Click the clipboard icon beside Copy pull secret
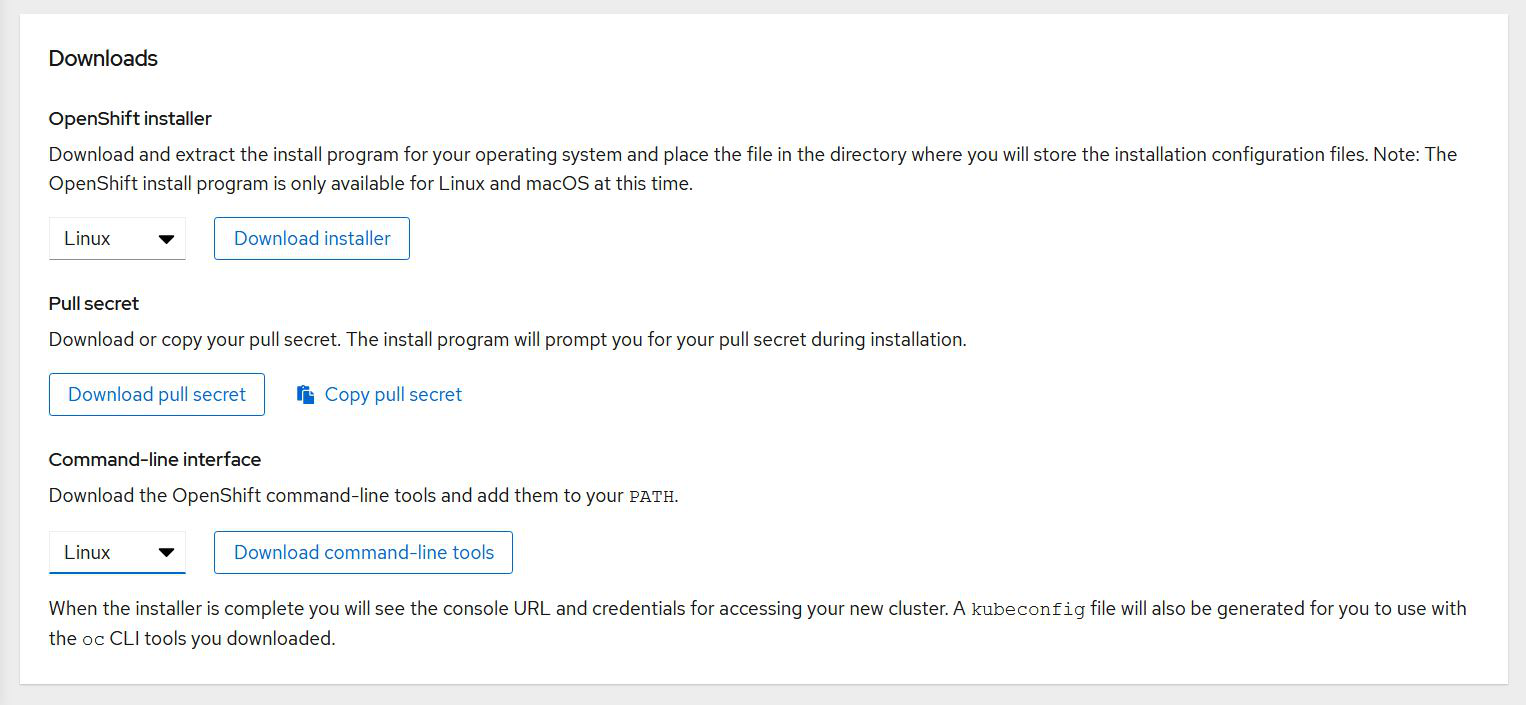Screen dimensions: 1526x705 pos(306,395)
